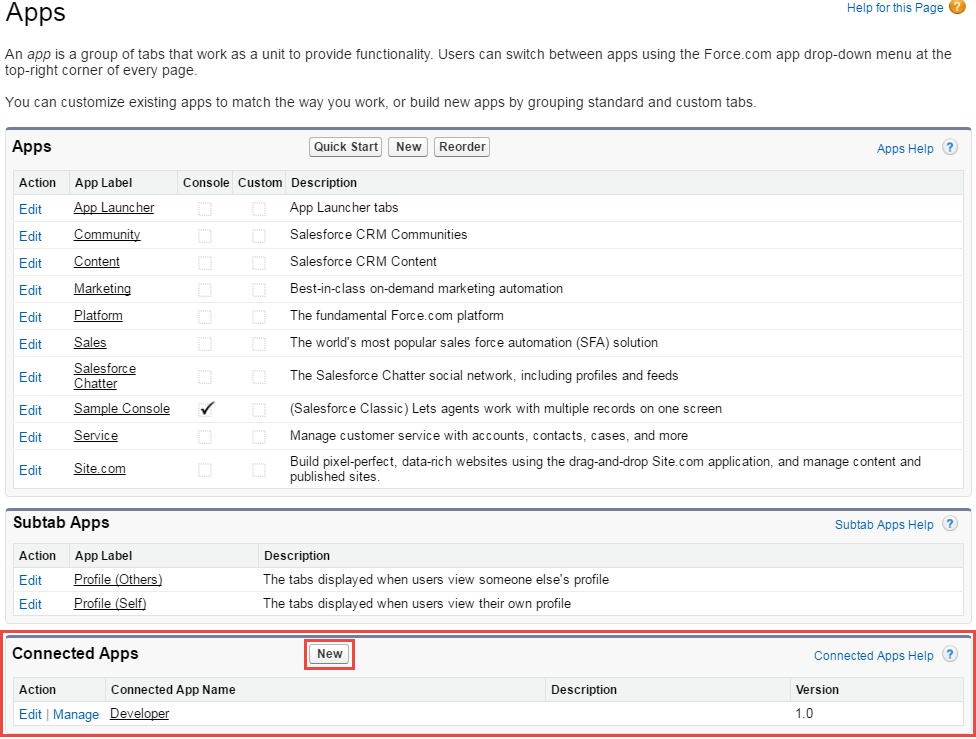Open the Help for this Page link

pos(894,8)
